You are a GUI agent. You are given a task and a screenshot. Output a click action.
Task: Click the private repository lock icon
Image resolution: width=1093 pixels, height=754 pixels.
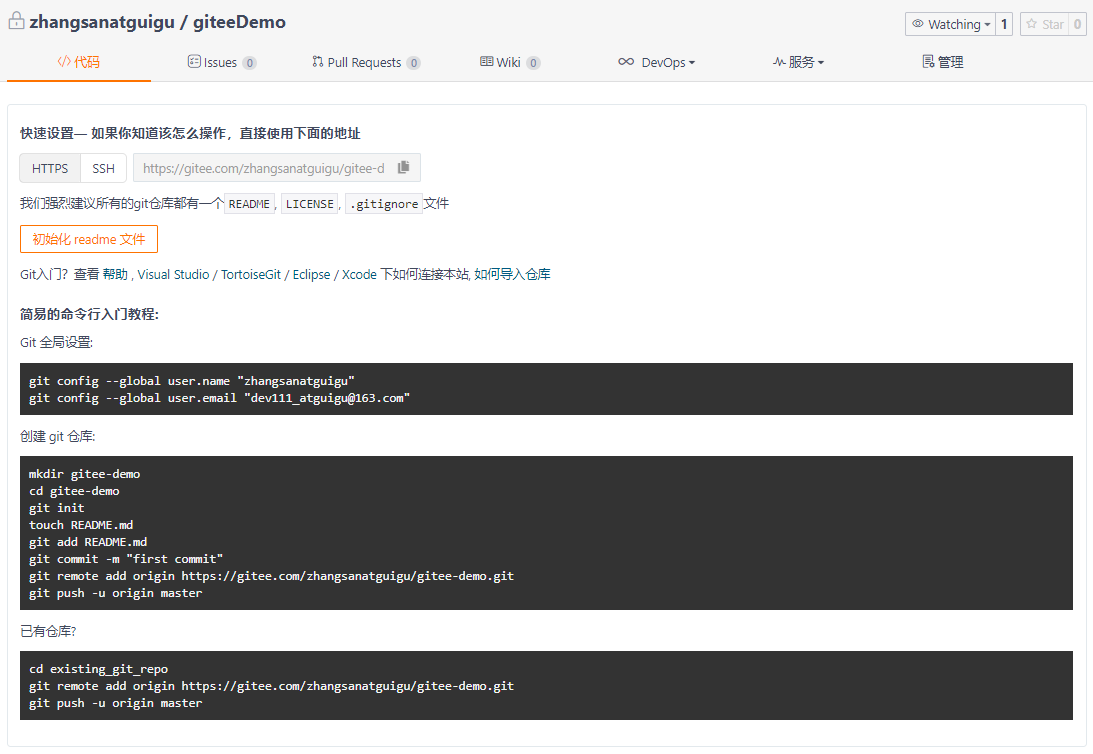coord(16,21)
